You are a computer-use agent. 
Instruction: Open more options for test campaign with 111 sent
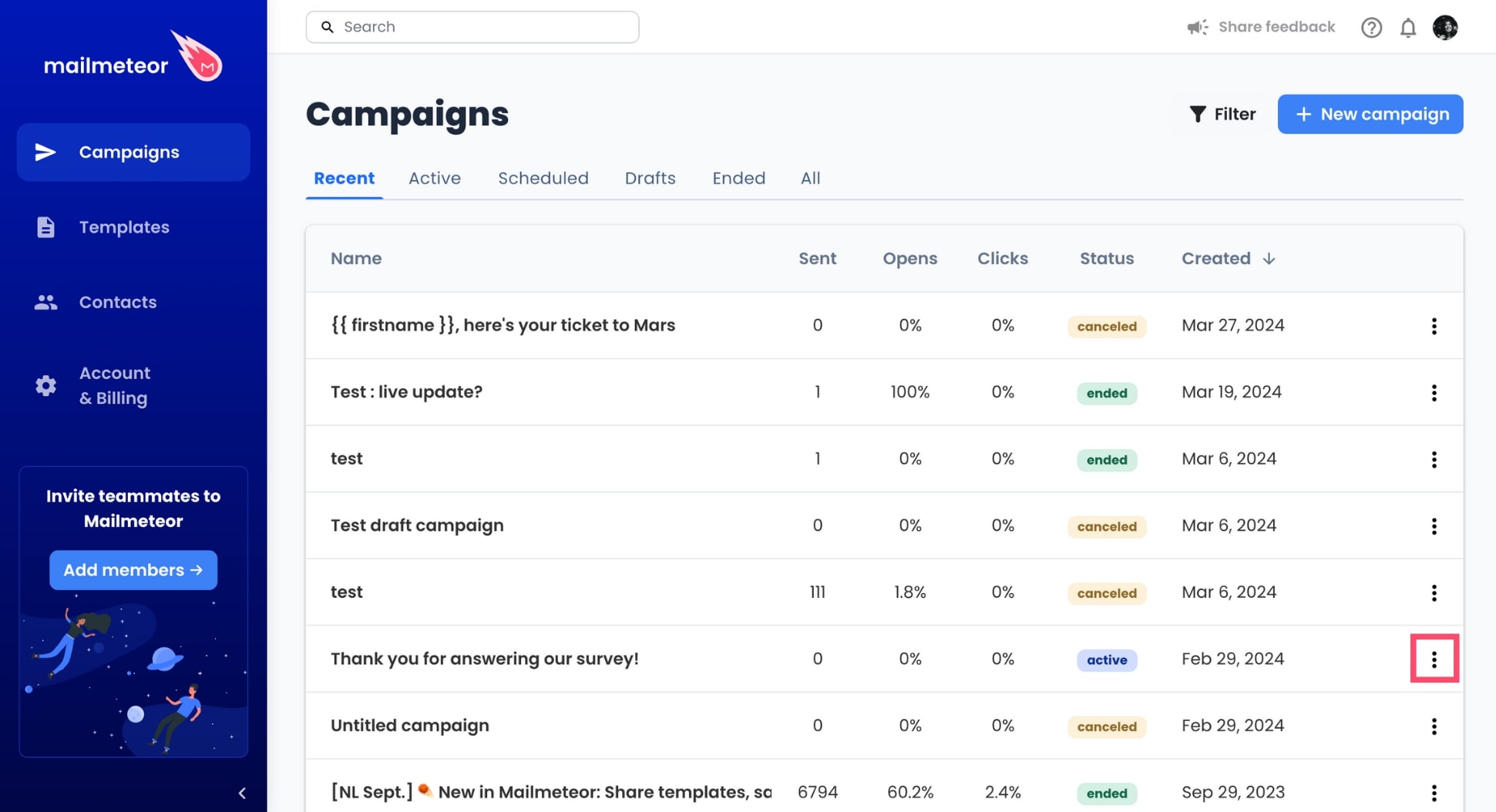pos(1434,592)
